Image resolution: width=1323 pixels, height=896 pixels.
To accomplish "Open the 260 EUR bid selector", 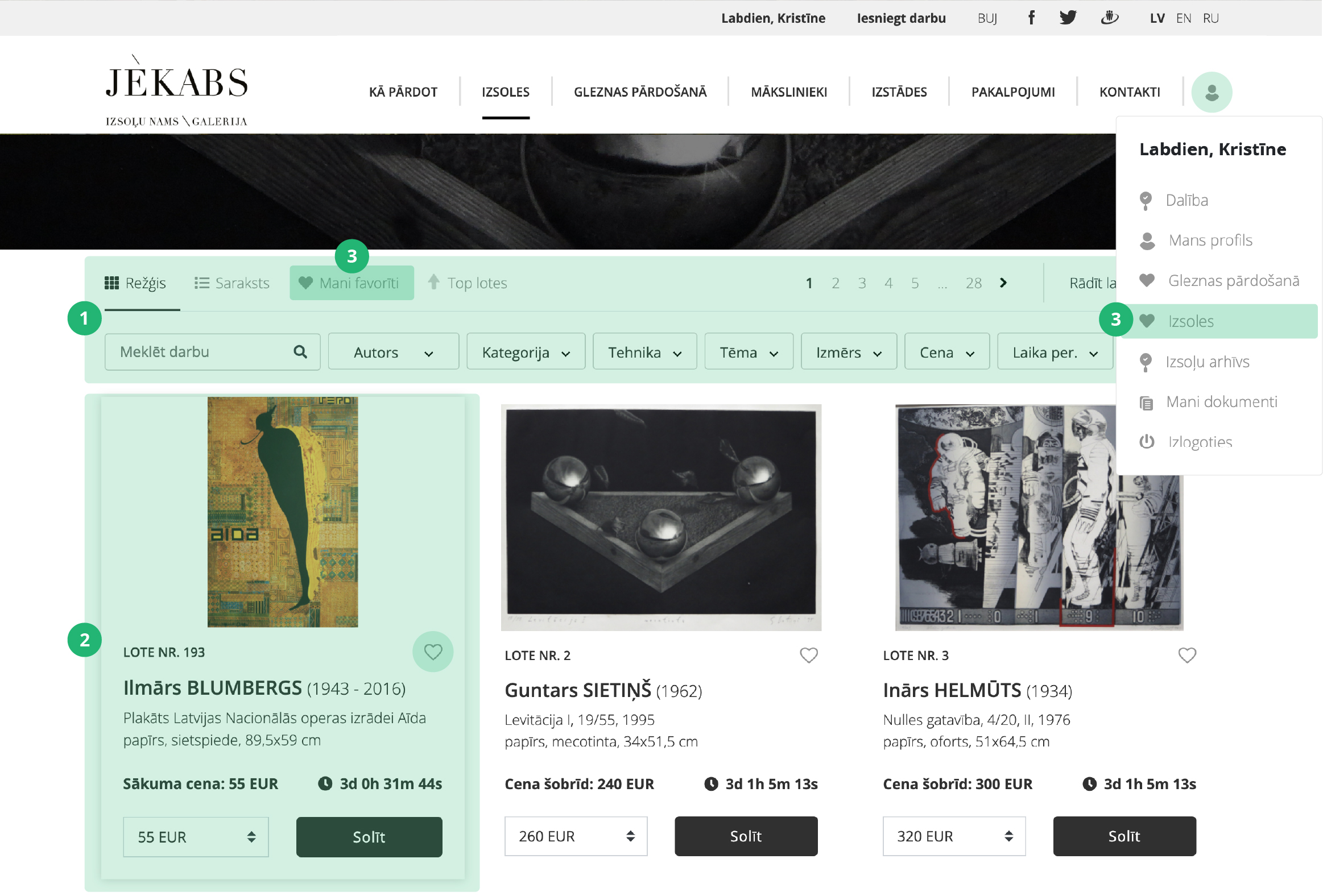I will coord(576,836).
